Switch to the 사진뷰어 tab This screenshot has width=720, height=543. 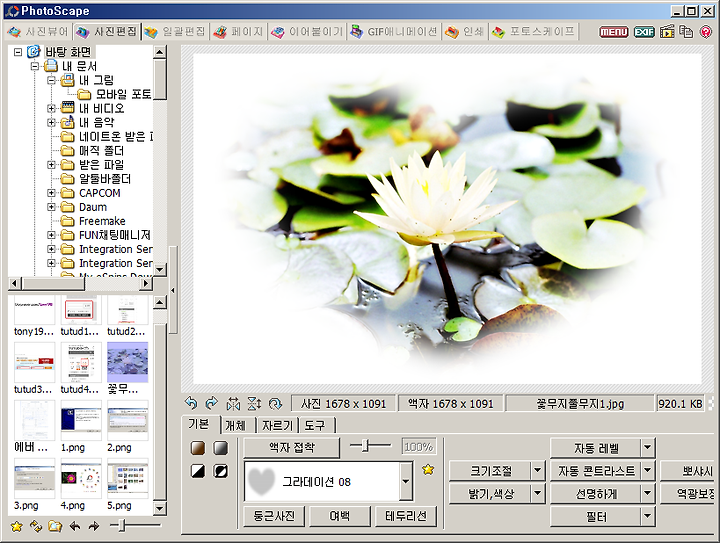pos(38,32)
